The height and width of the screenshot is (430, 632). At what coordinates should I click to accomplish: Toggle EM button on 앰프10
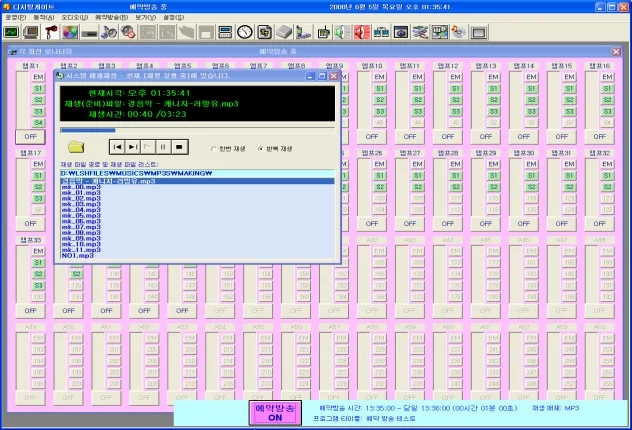(379, 77)
